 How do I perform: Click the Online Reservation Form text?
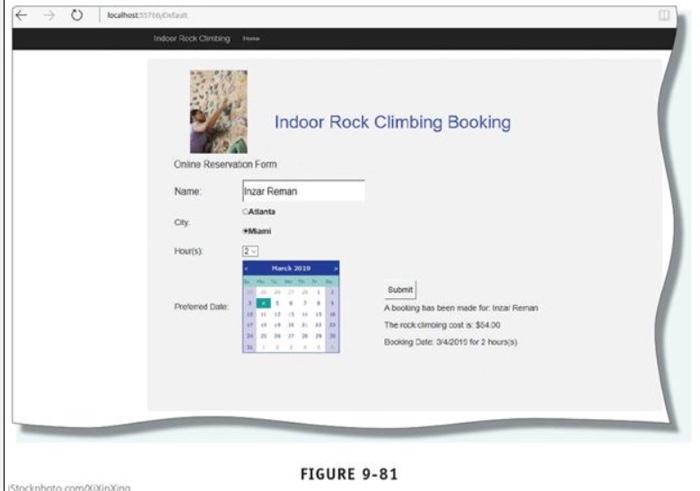point(225,164)
